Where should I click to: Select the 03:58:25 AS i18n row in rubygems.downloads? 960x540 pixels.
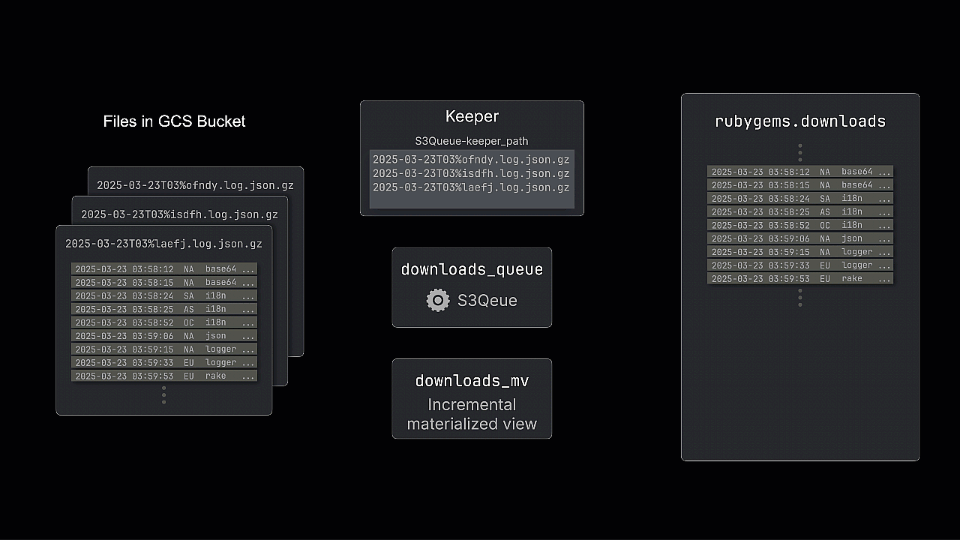tap(800, 211)
